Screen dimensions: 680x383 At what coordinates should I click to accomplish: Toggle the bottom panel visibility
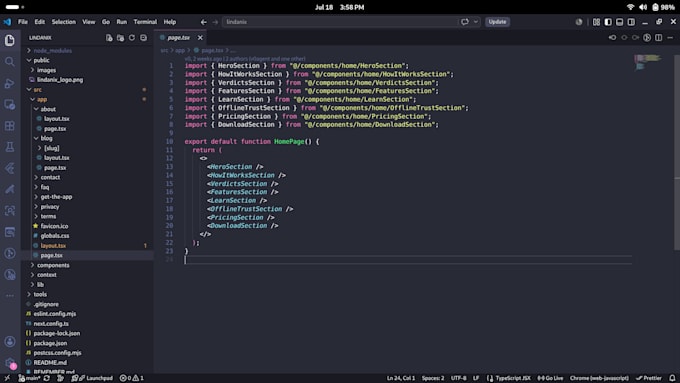[619, 22]
